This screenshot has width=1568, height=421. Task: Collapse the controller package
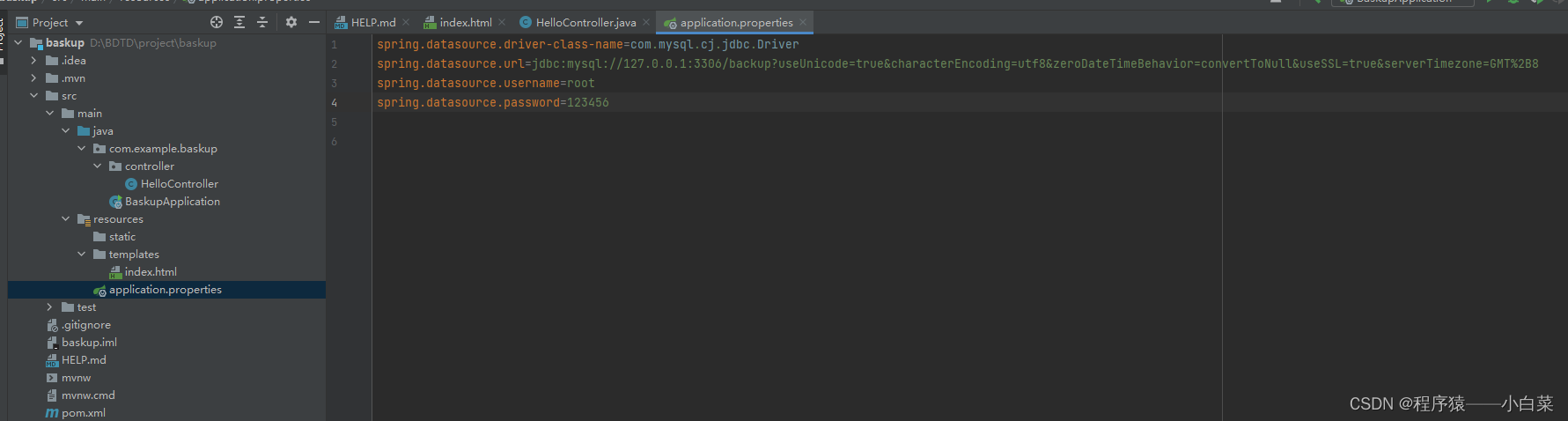[98, 166]
